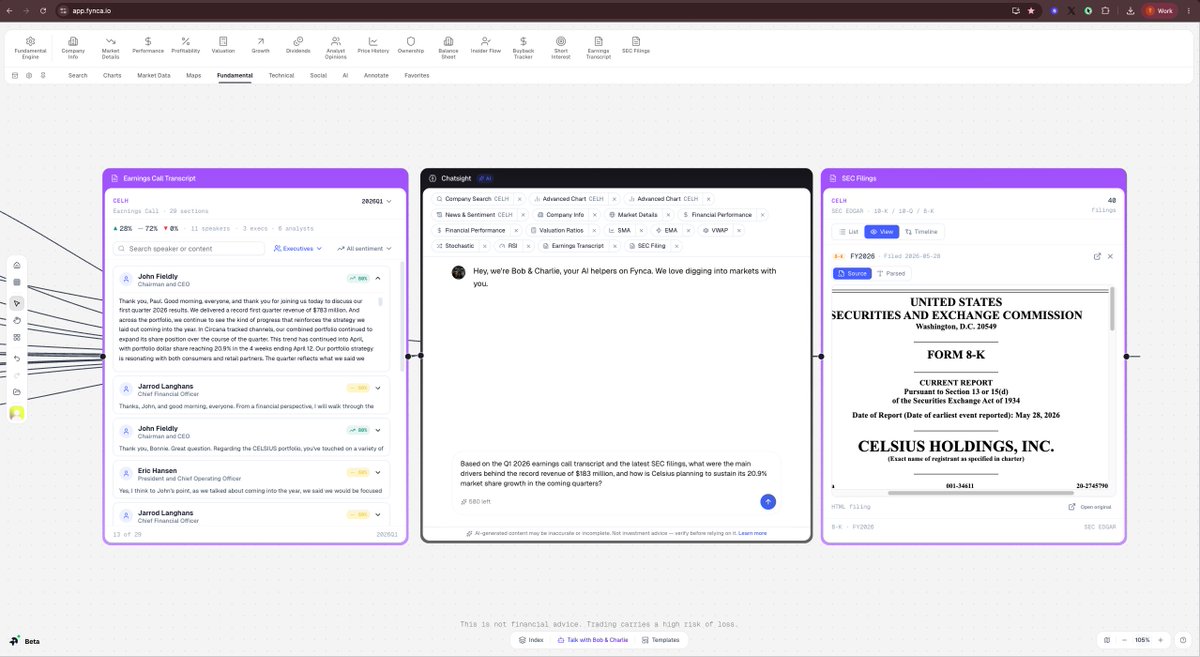The width and height of the screenshot is (1200, 657).
Task: Zoom in with the plus button
Action: coord(1161,640)
